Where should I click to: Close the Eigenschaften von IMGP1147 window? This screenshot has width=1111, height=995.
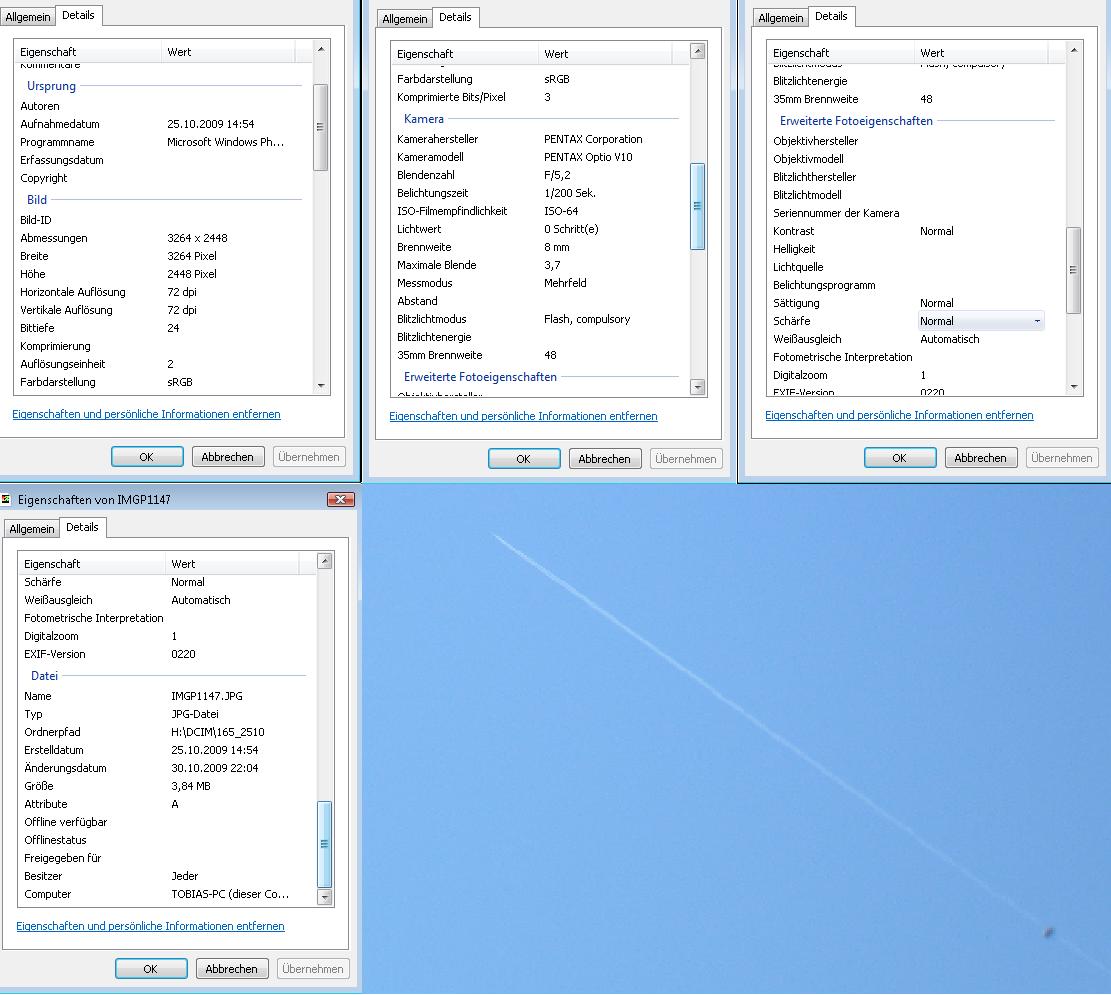pyautogui.click(x=340, y=500)
